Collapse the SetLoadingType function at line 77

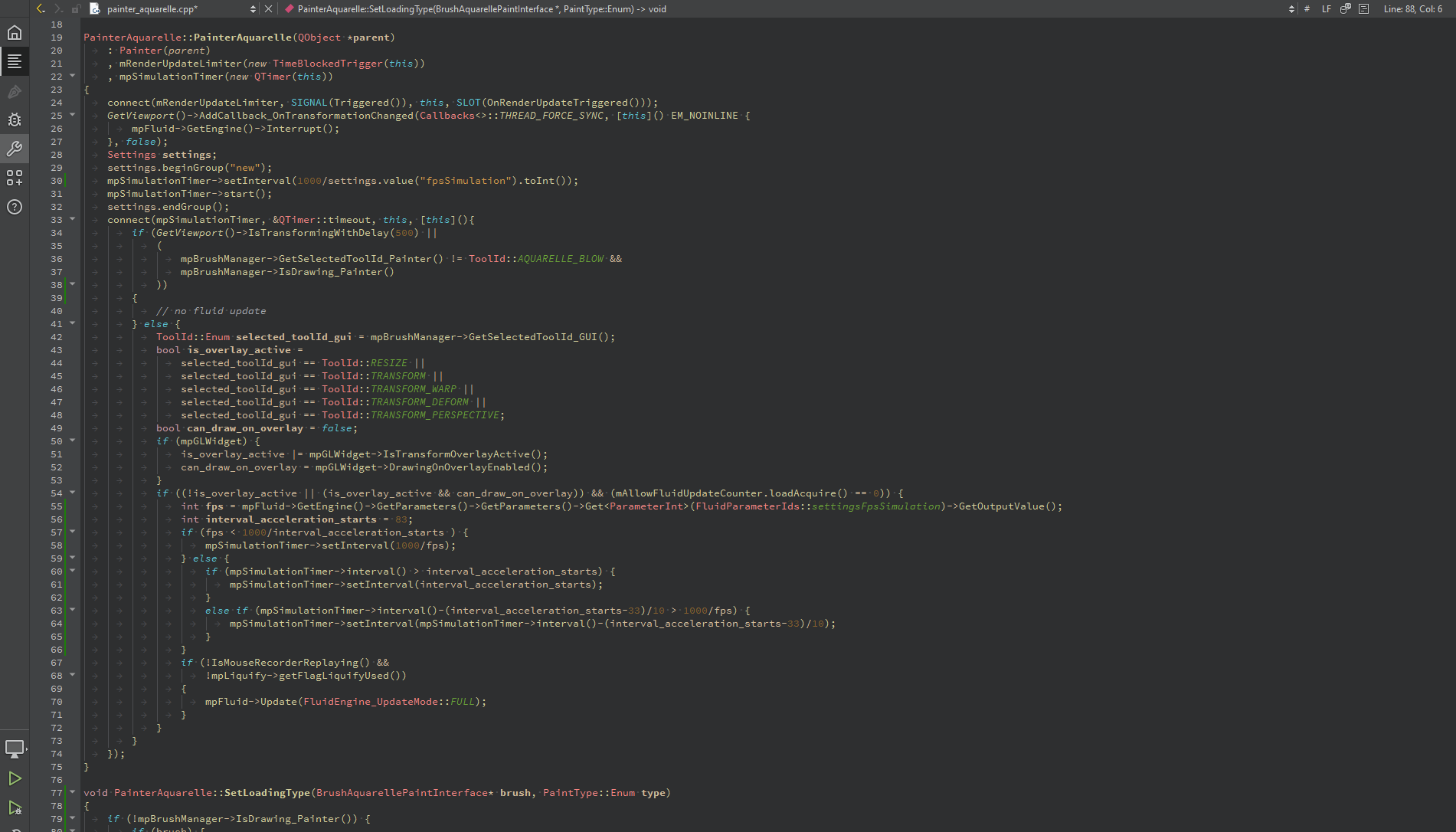[73, 792]
